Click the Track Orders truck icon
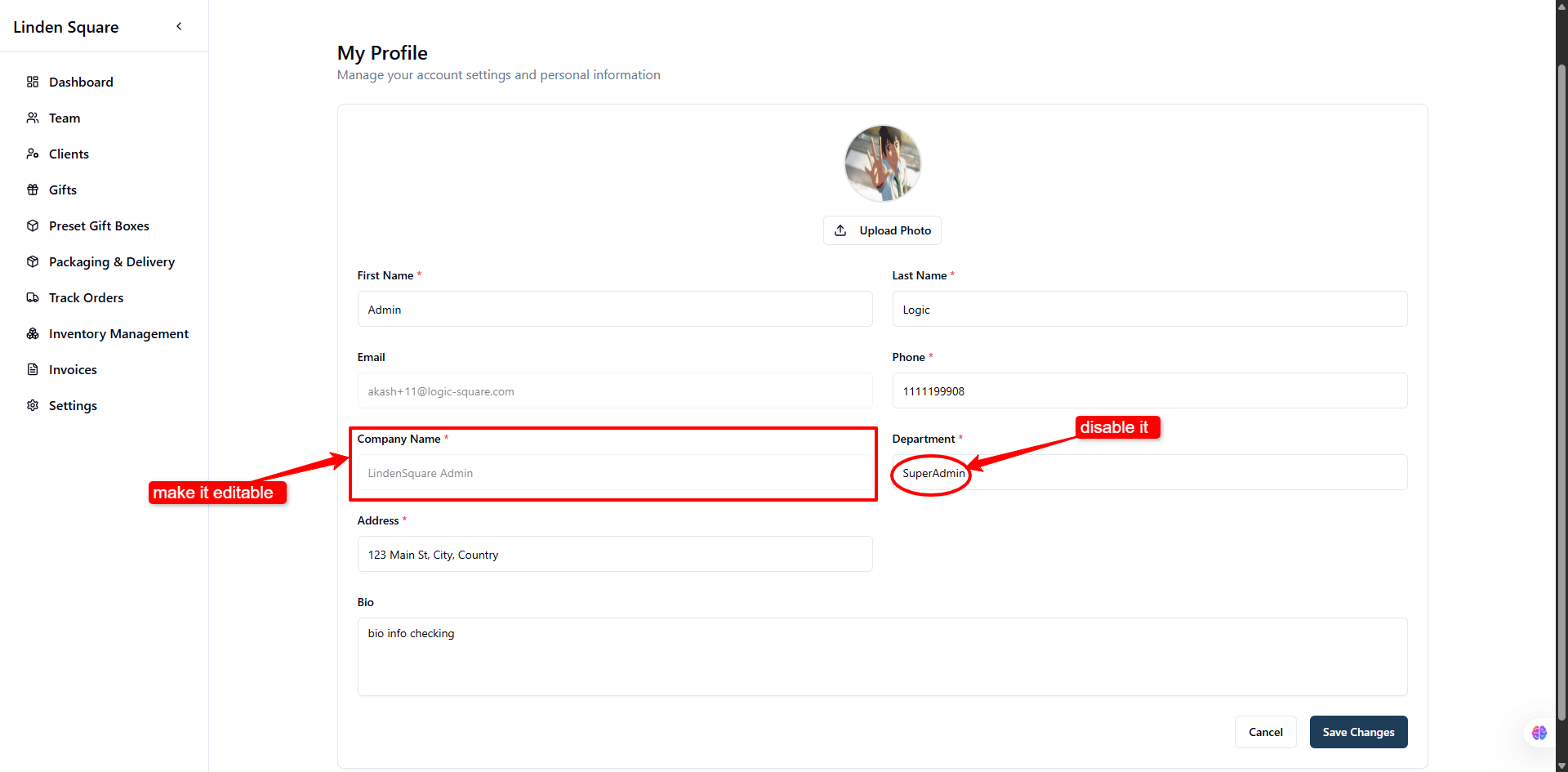This screenshot has width=1568, height=772. click(33, 297)
